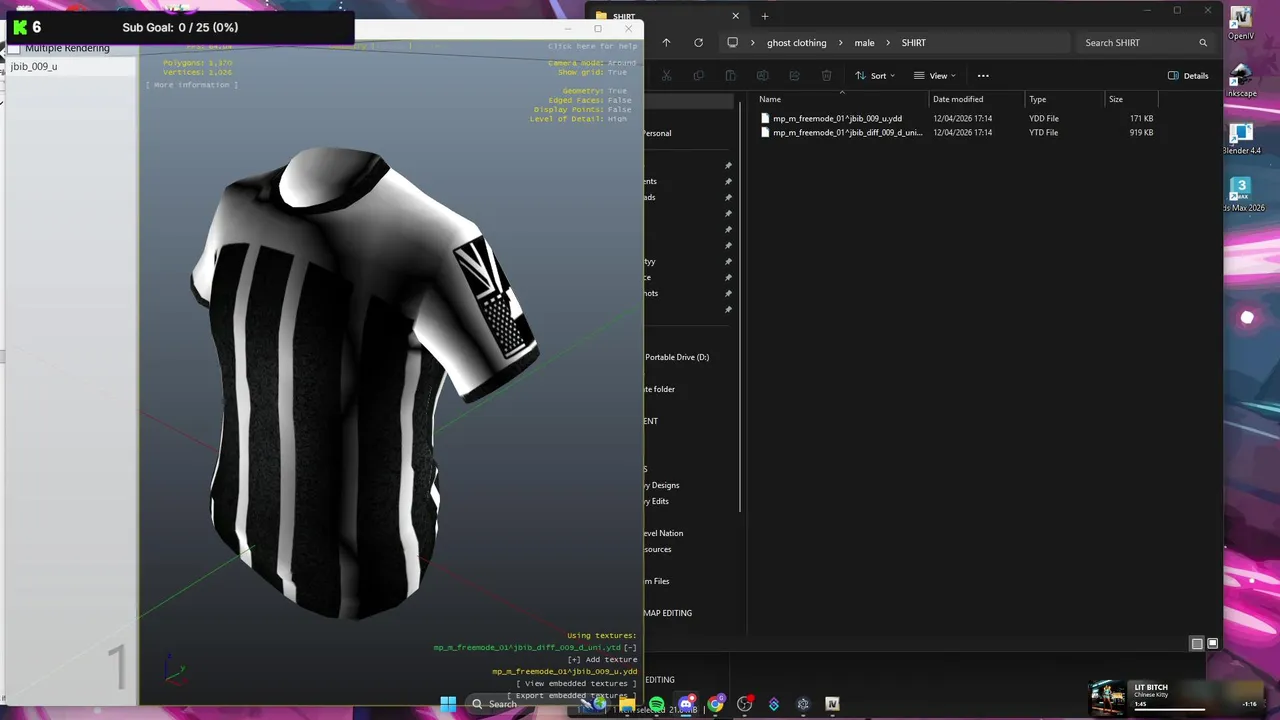Viewport: 1280px width, 720px height.
Task: Toggle the Details pane button
Action: pos(1188,76)
